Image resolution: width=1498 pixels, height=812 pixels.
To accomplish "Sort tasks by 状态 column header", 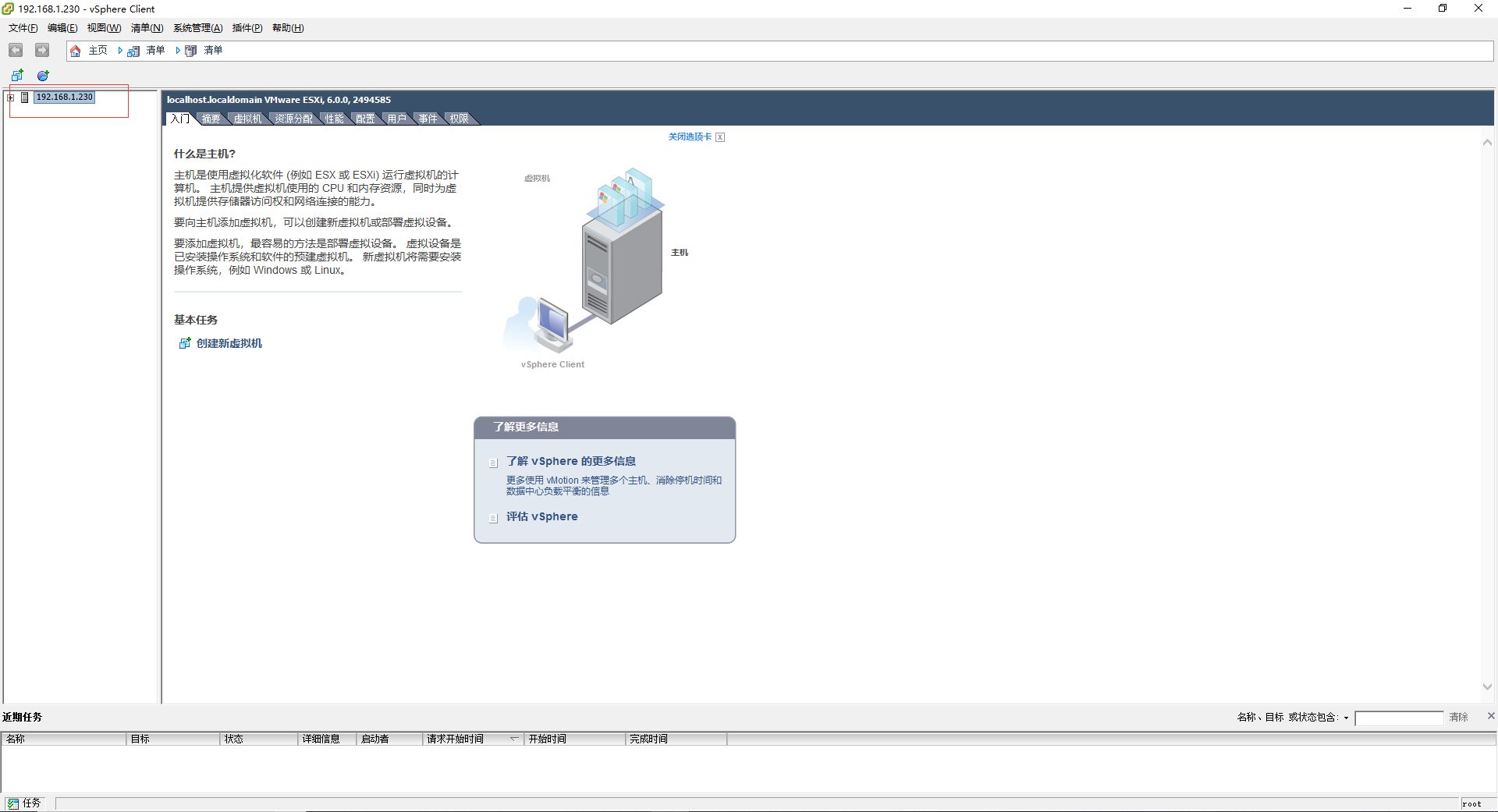I will [x=260, y=739].
